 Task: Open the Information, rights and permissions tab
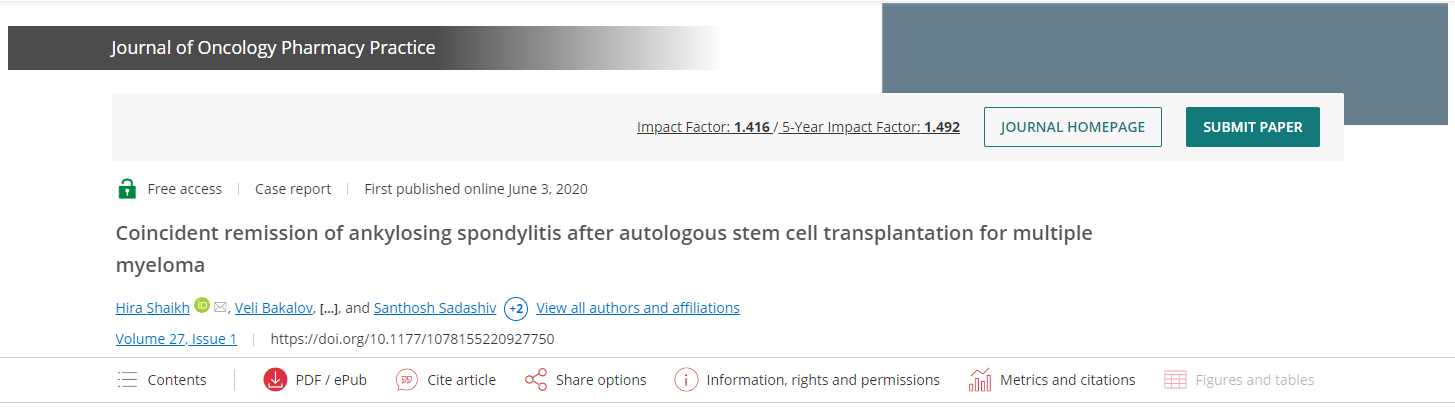tap(823, 380)
